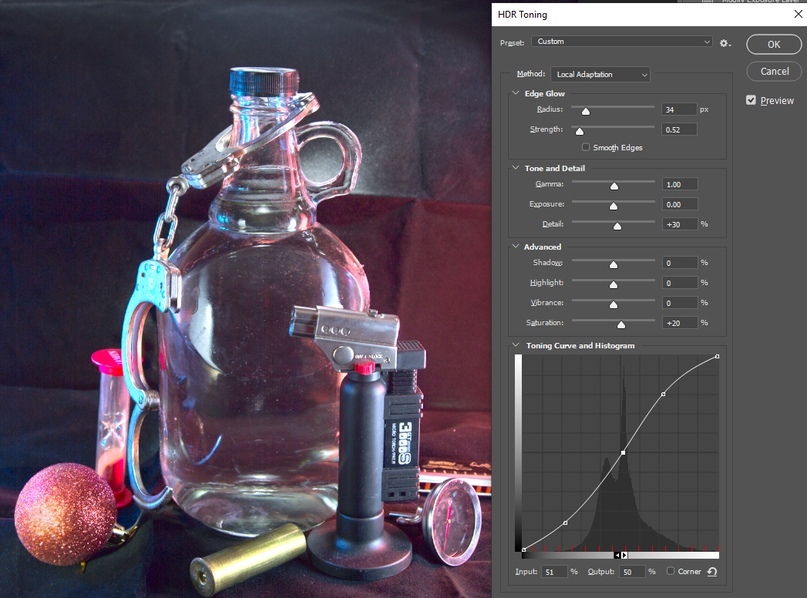Click the Cancel button
This screenshot has width=807, height=598.
775,72
